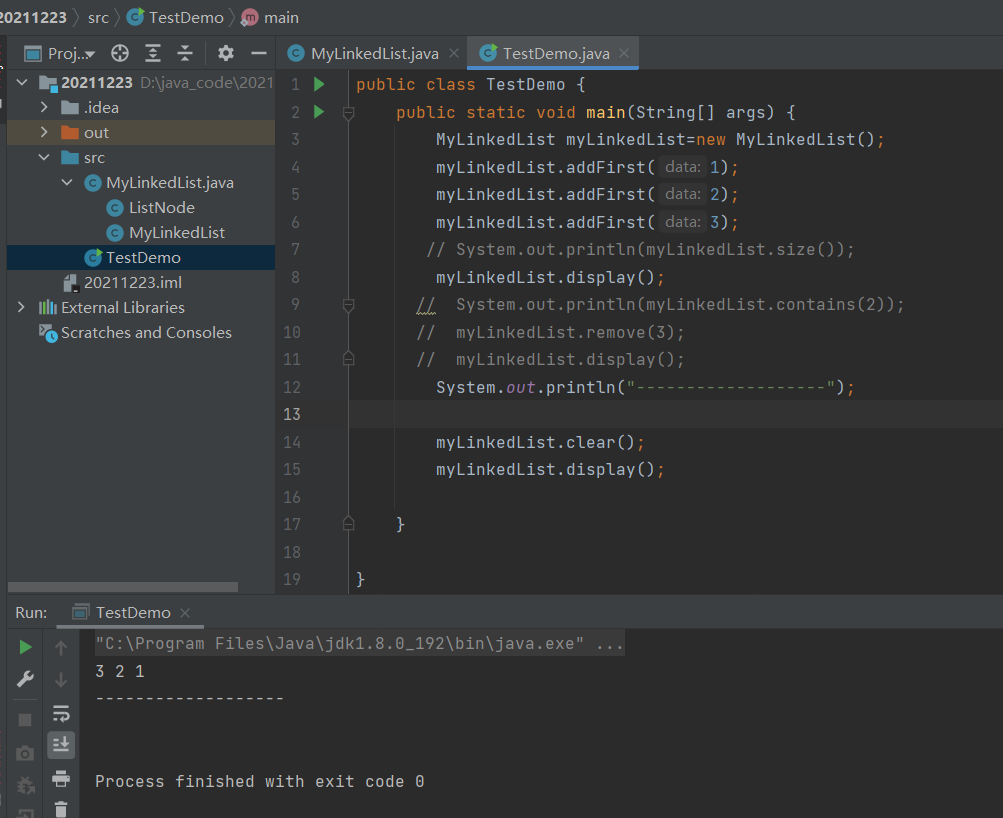Click the "3 2 1" console output
The image size is (1003, 818).
point(120,671)
